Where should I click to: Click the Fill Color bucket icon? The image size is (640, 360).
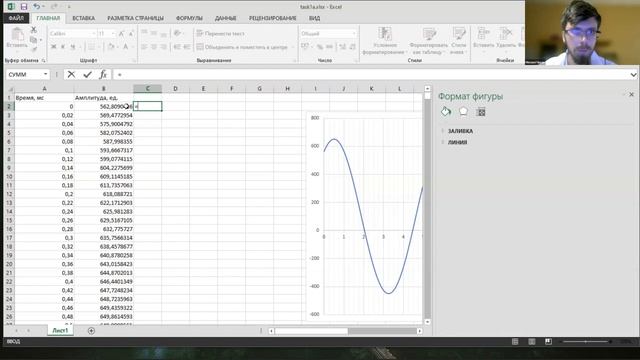(111, 47)
